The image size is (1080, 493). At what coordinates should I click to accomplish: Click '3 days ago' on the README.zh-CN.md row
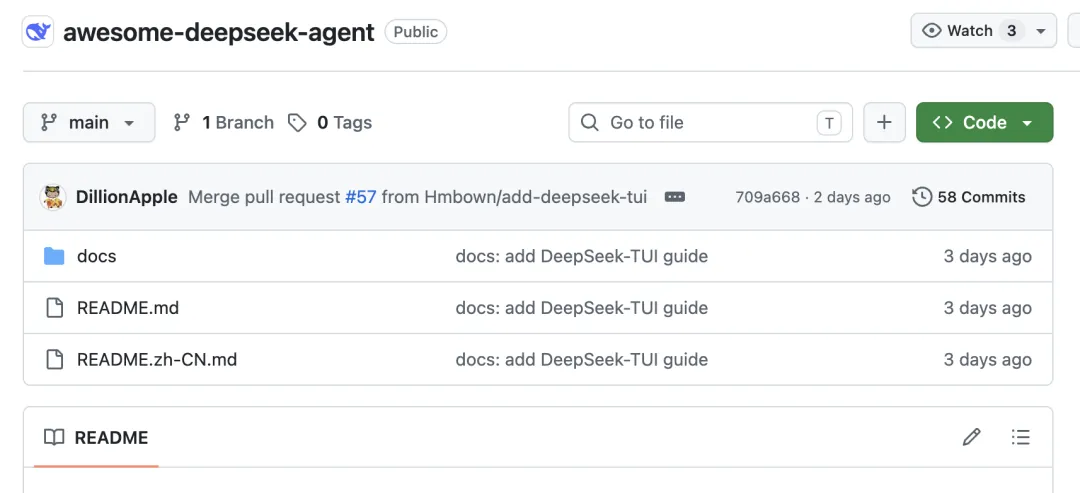[987, 359]
